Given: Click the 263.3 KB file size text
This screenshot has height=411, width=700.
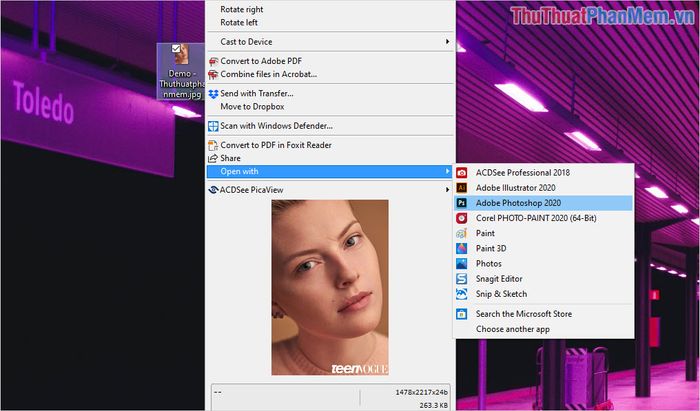Looking at the screenshot, I should coord(433,405).
